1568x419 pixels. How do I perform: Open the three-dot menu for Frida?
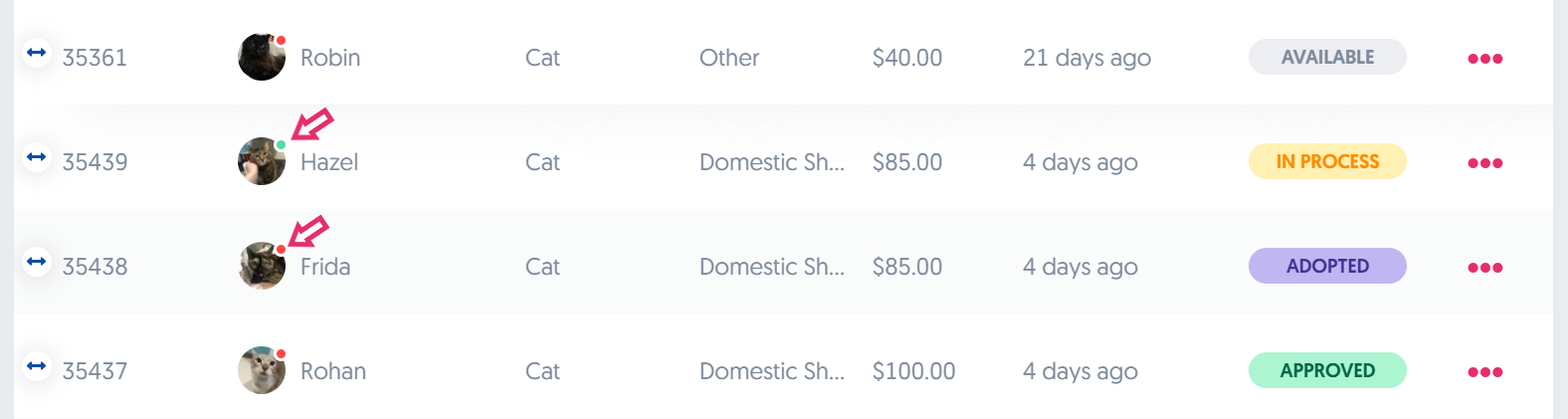pos(1484,268)
